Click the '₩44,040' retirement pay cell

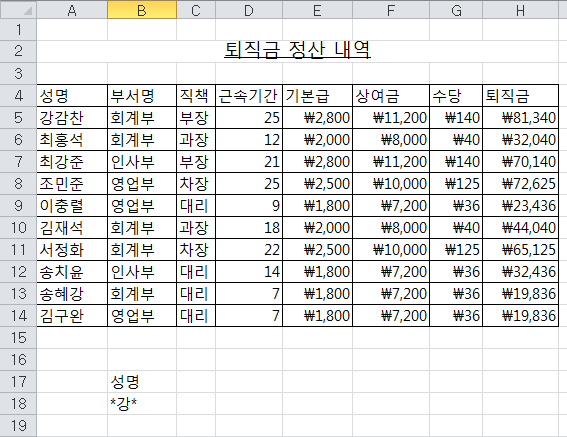pos(520,228)
